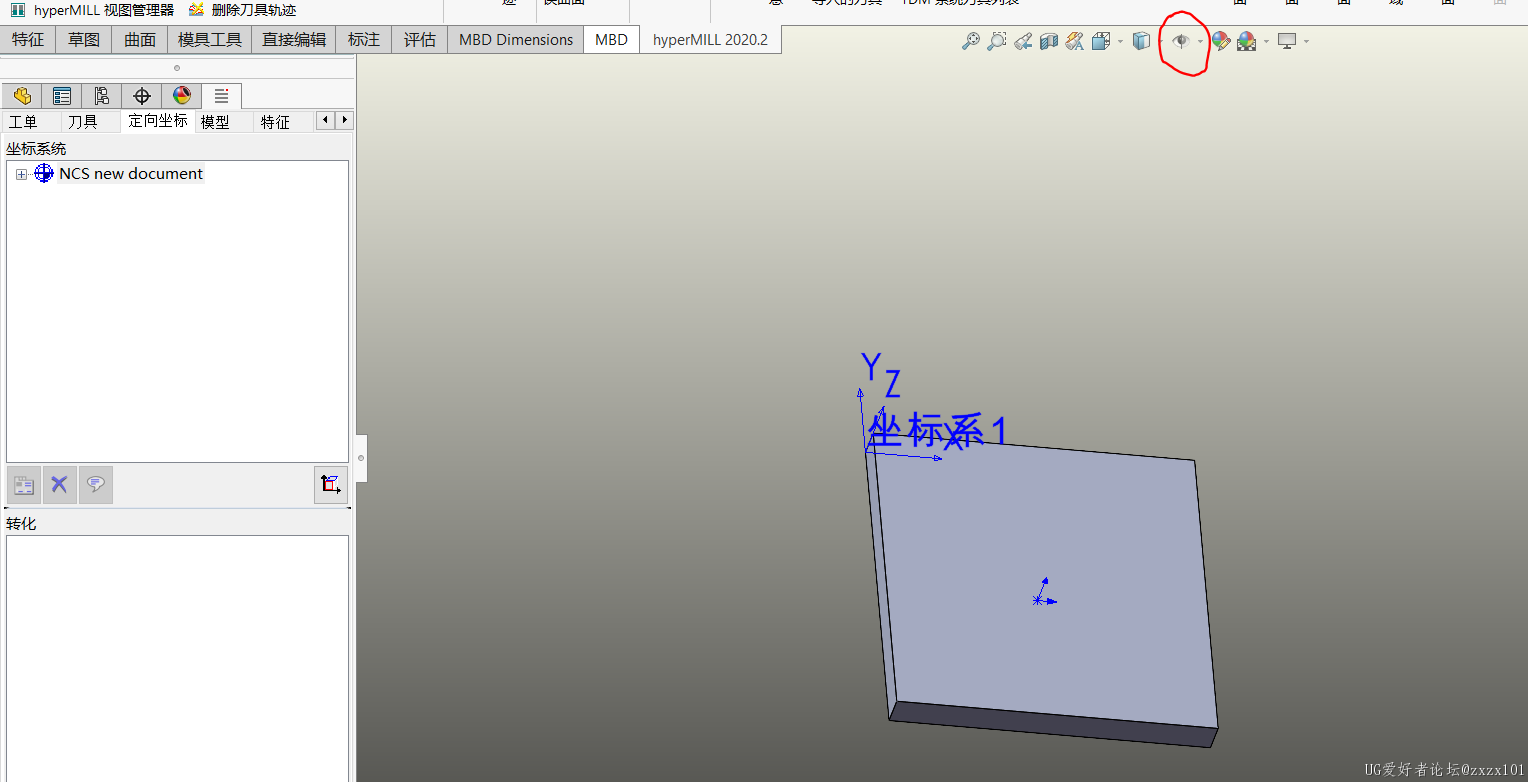Toggle Hide/Show Items eye icon
This screenshot has height=782, width=1528.
click(x=1181, y=41)
